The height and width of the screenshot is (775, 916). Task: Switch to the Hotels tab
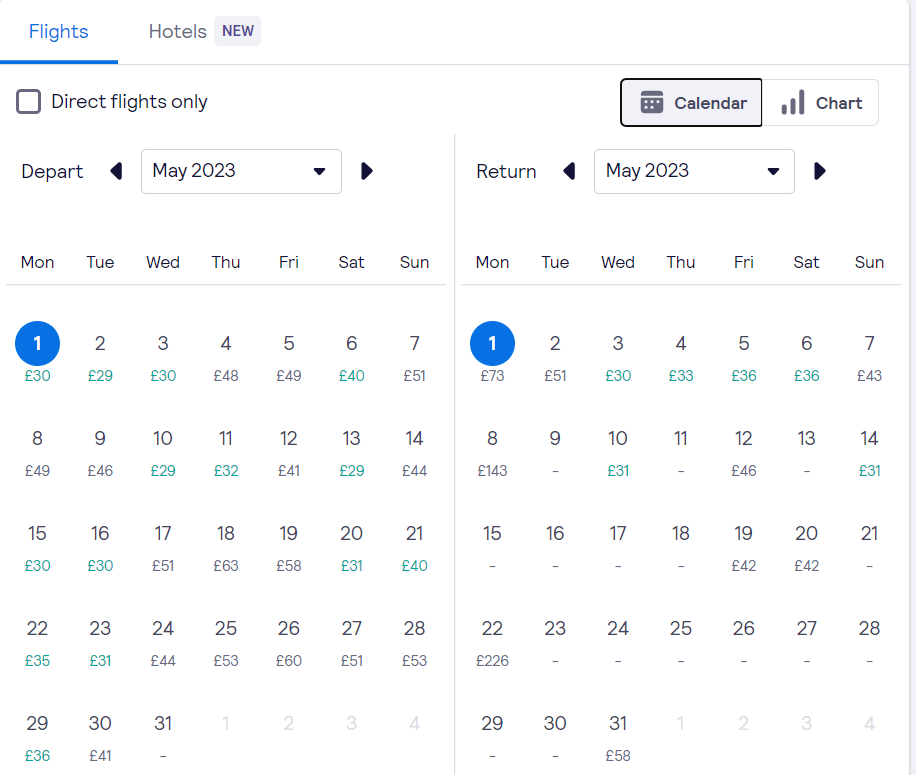[x=177, y=31]
